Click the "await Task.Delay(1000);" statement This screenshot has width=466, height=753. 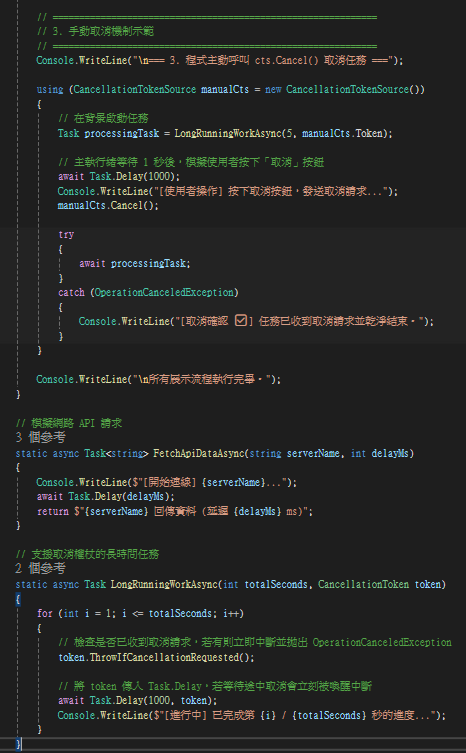click(x=119, y=177)
